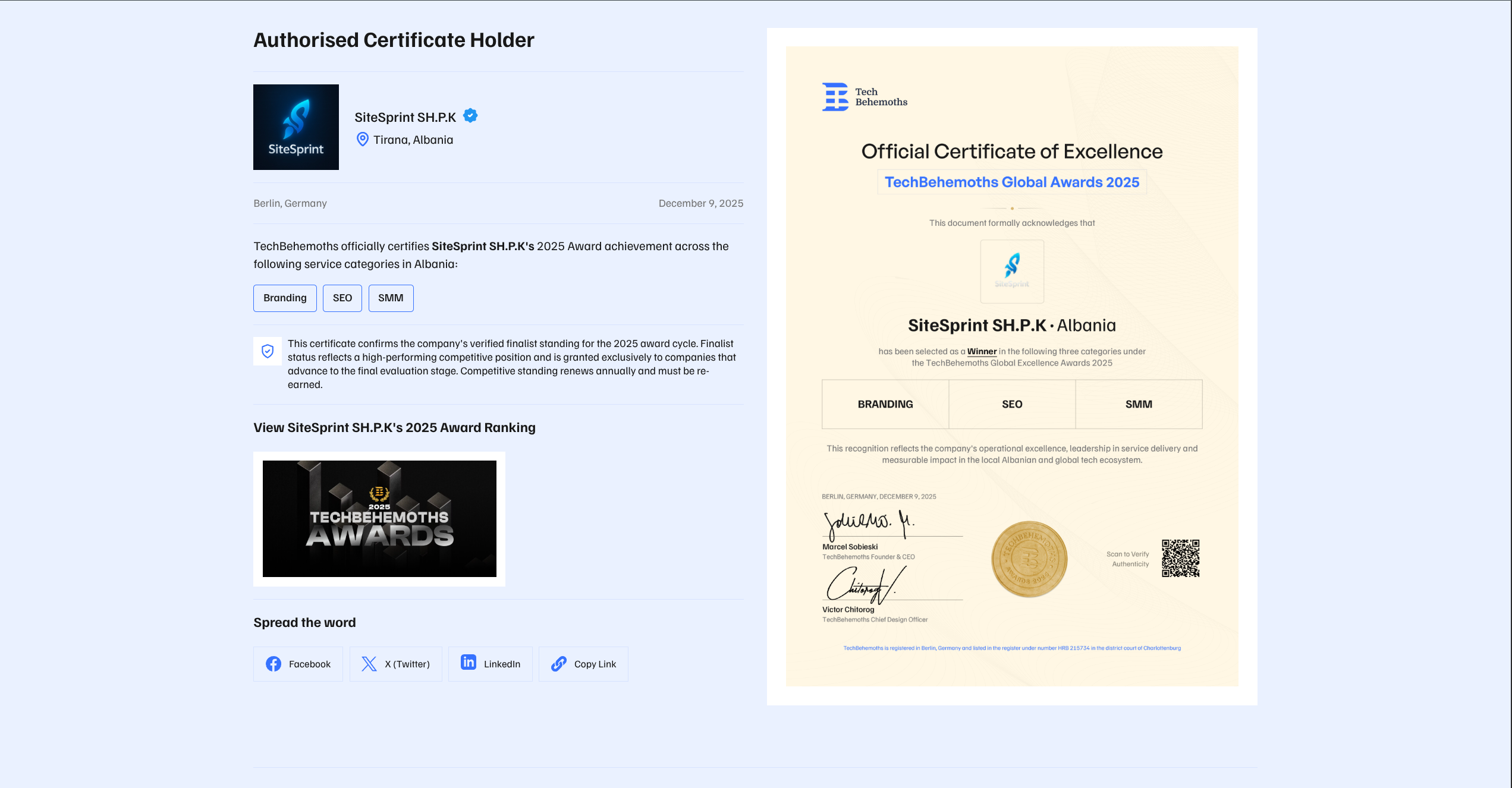Viewport: 1512px width, 788px height.
Task: Click the location pin icon near Tirana, Albania
Action: (362, 139)
